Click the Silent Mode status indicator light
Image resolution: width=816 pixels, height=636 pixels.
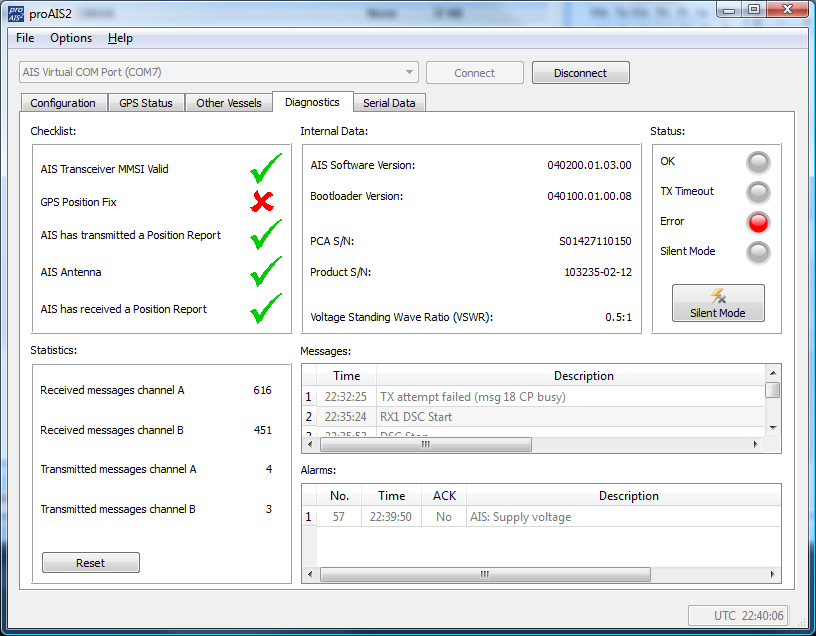tap(759, 252)
